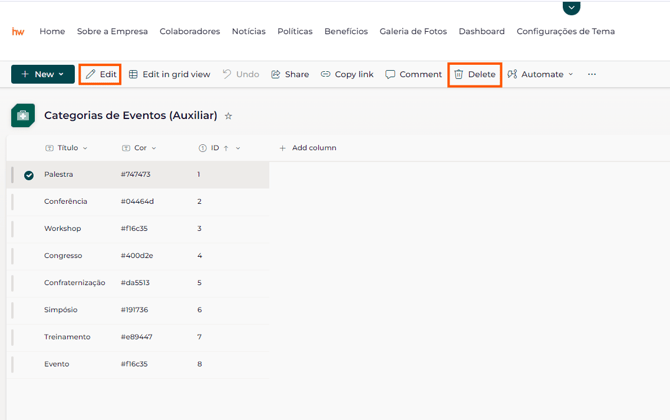
Task: Open Galeria de Fotos navigation item
Action: pos(413,32)
